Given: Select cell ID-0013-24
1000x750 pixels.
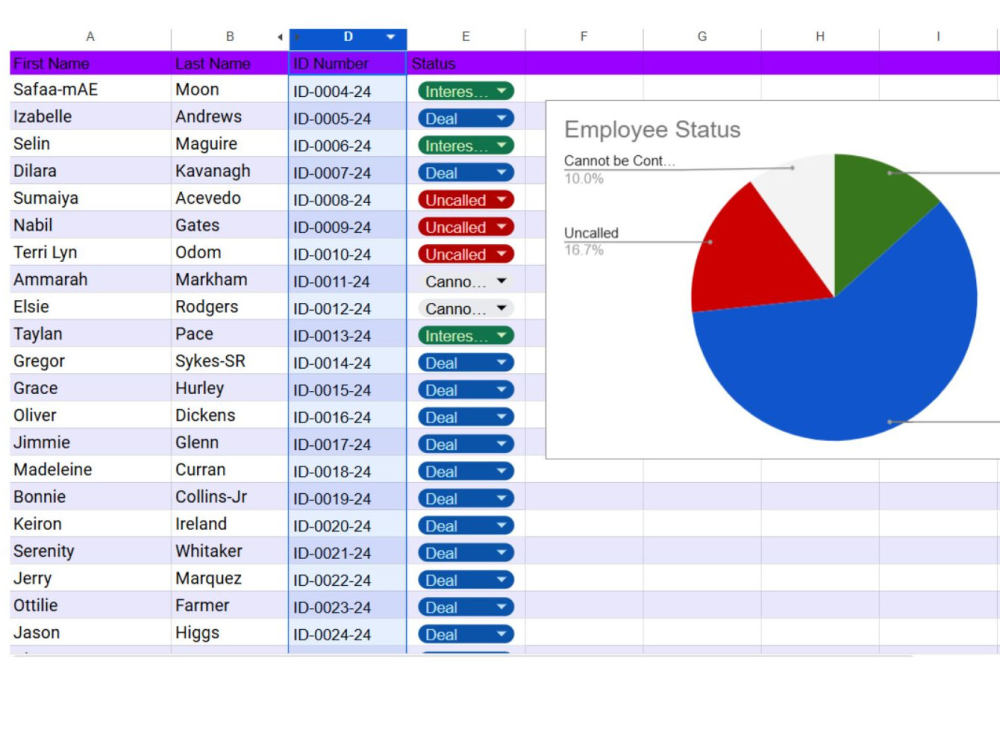Looking at the screenshot, I should tap(348, 335).
